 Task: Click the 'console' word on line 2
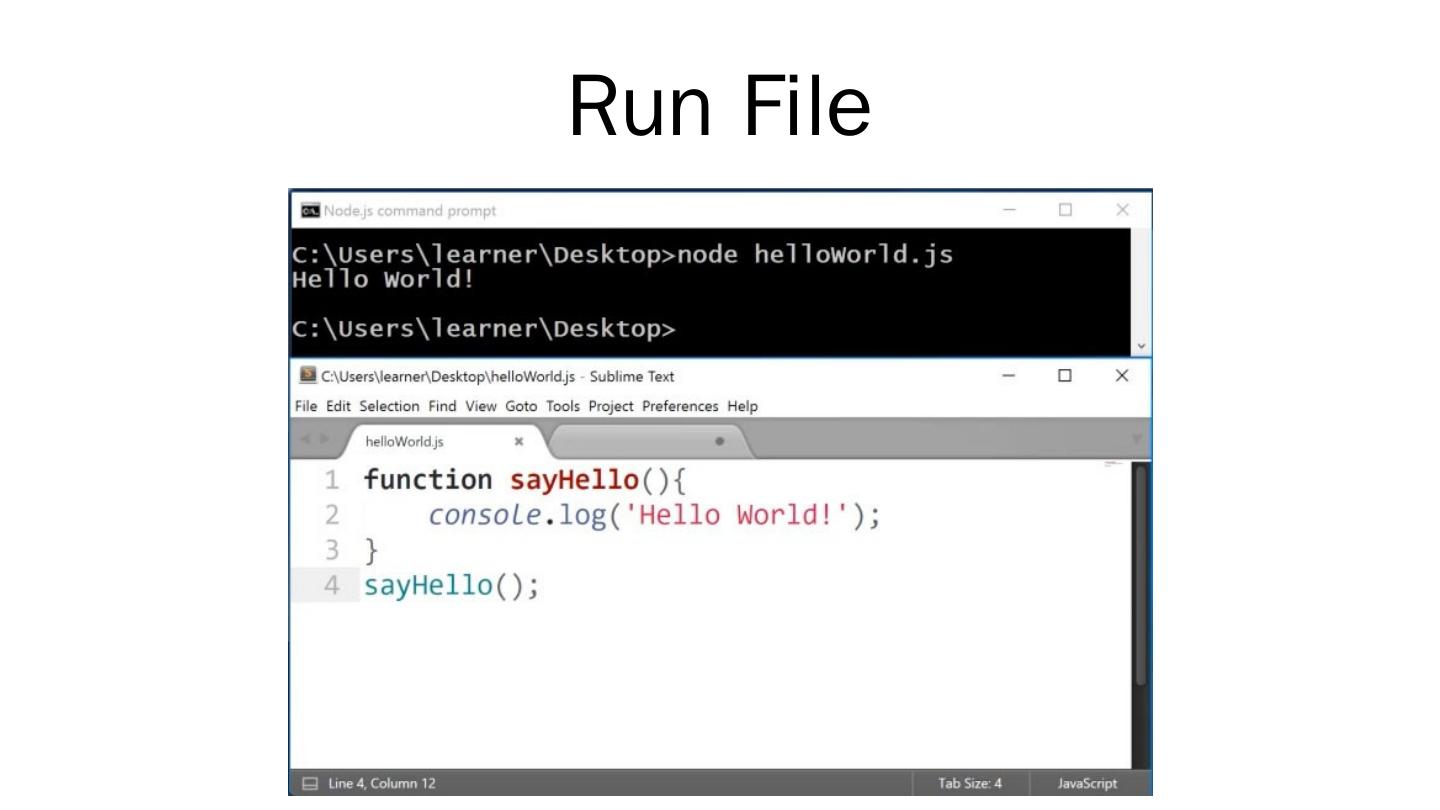pos(485,515)
